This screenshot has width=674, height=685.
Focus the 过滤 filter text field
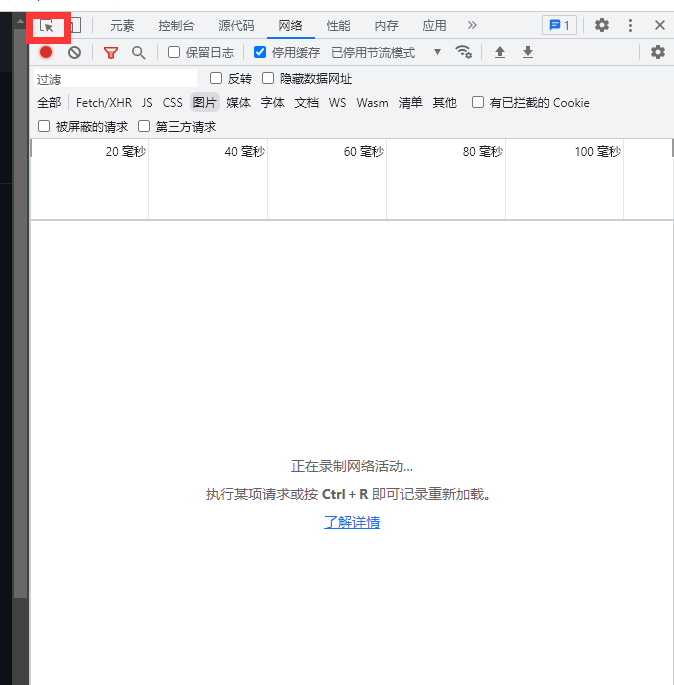115,79
